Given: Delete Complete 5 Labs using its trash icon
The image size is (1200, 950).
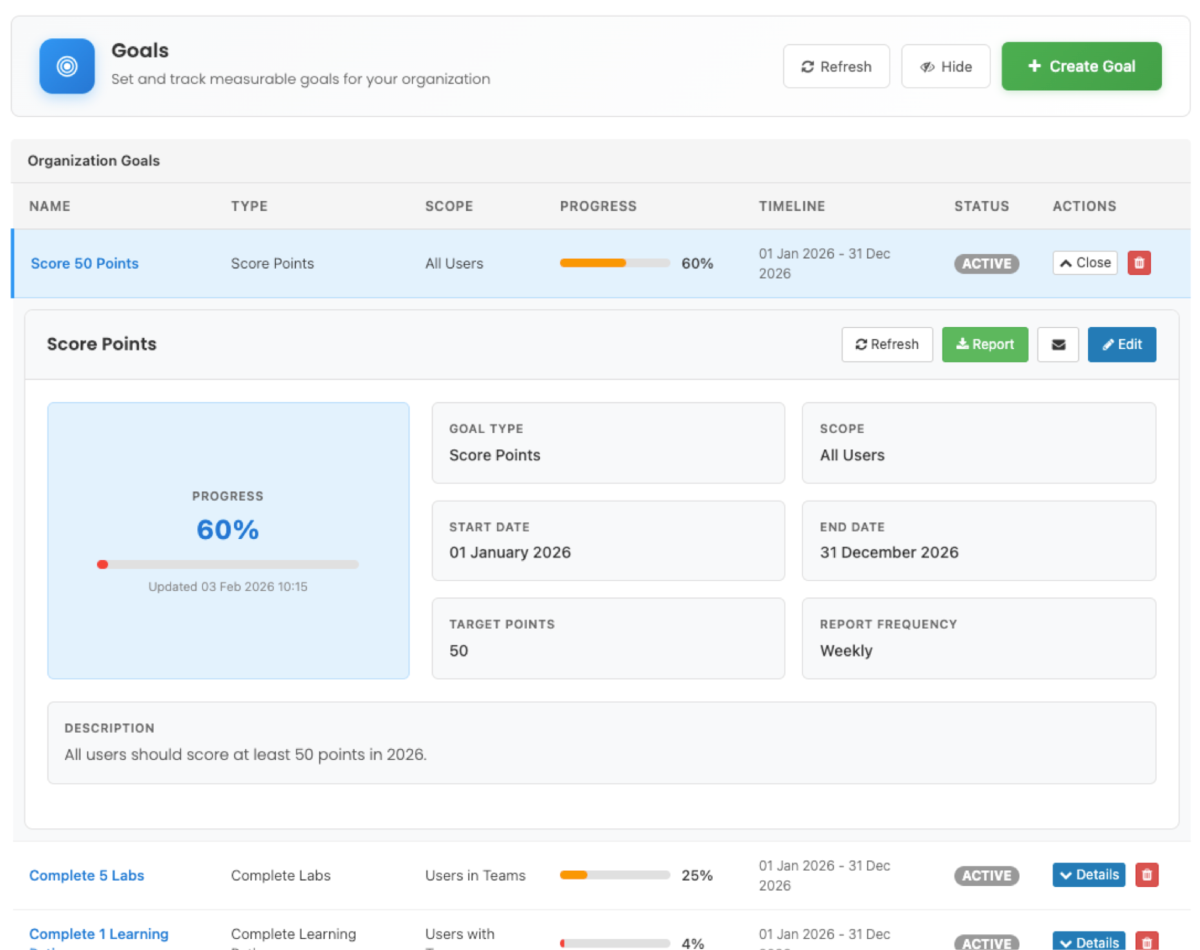Looking at the screenshot, I should point(1146,874).
